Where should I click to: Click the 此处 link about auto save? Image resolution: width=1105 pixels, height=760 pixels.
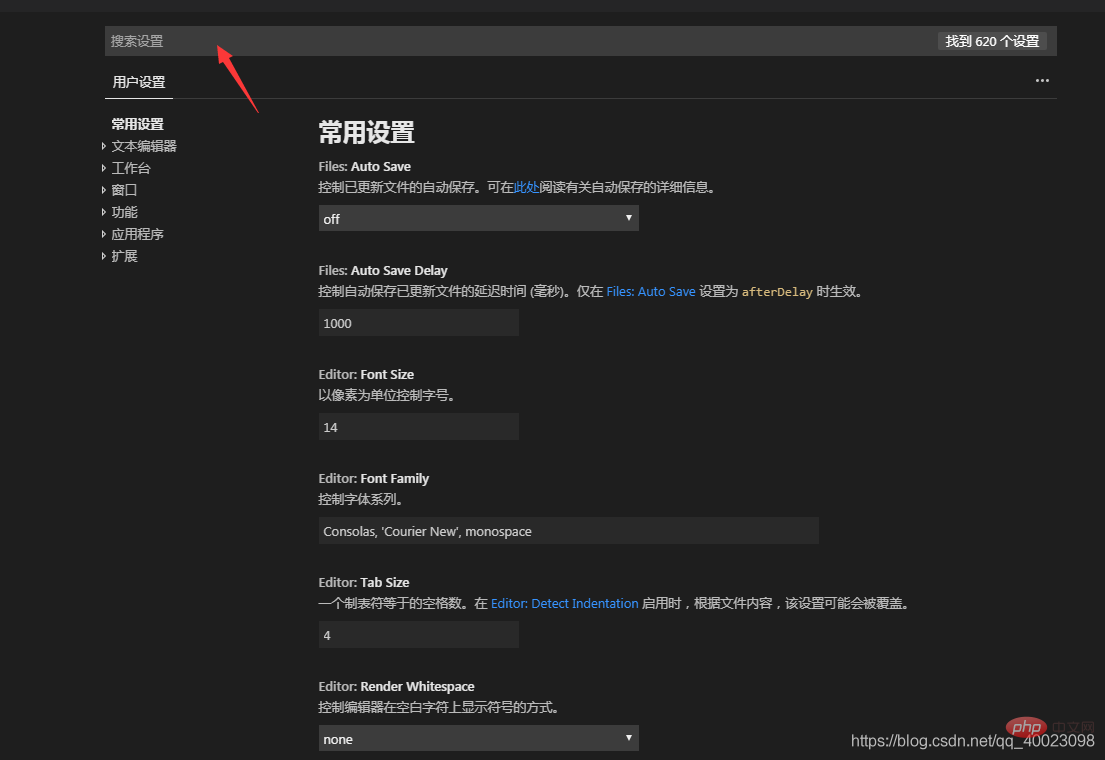527,186
